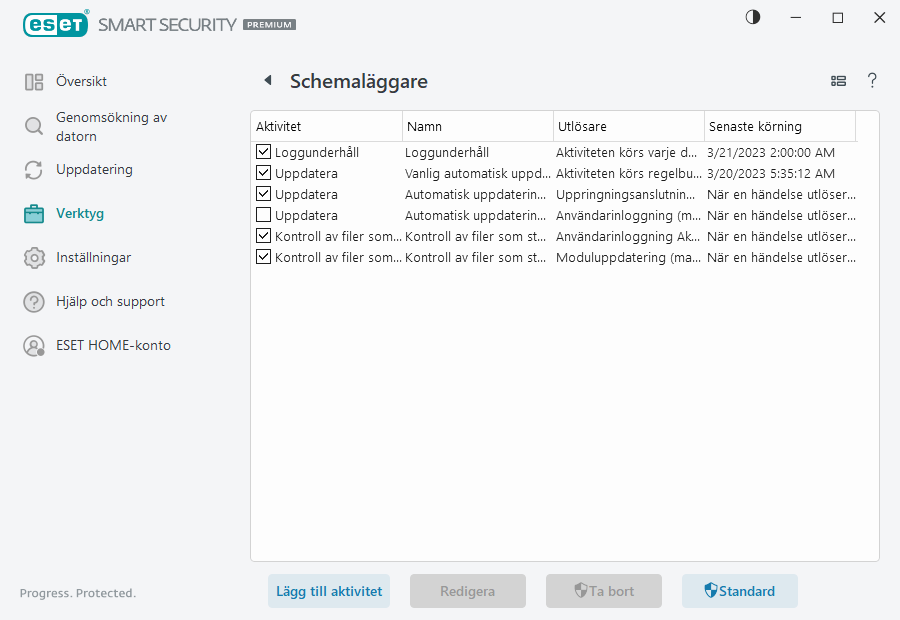Go back using the arrow beside Schemaläggare
This screenshot has width=900, height=620.
[266, 80]
